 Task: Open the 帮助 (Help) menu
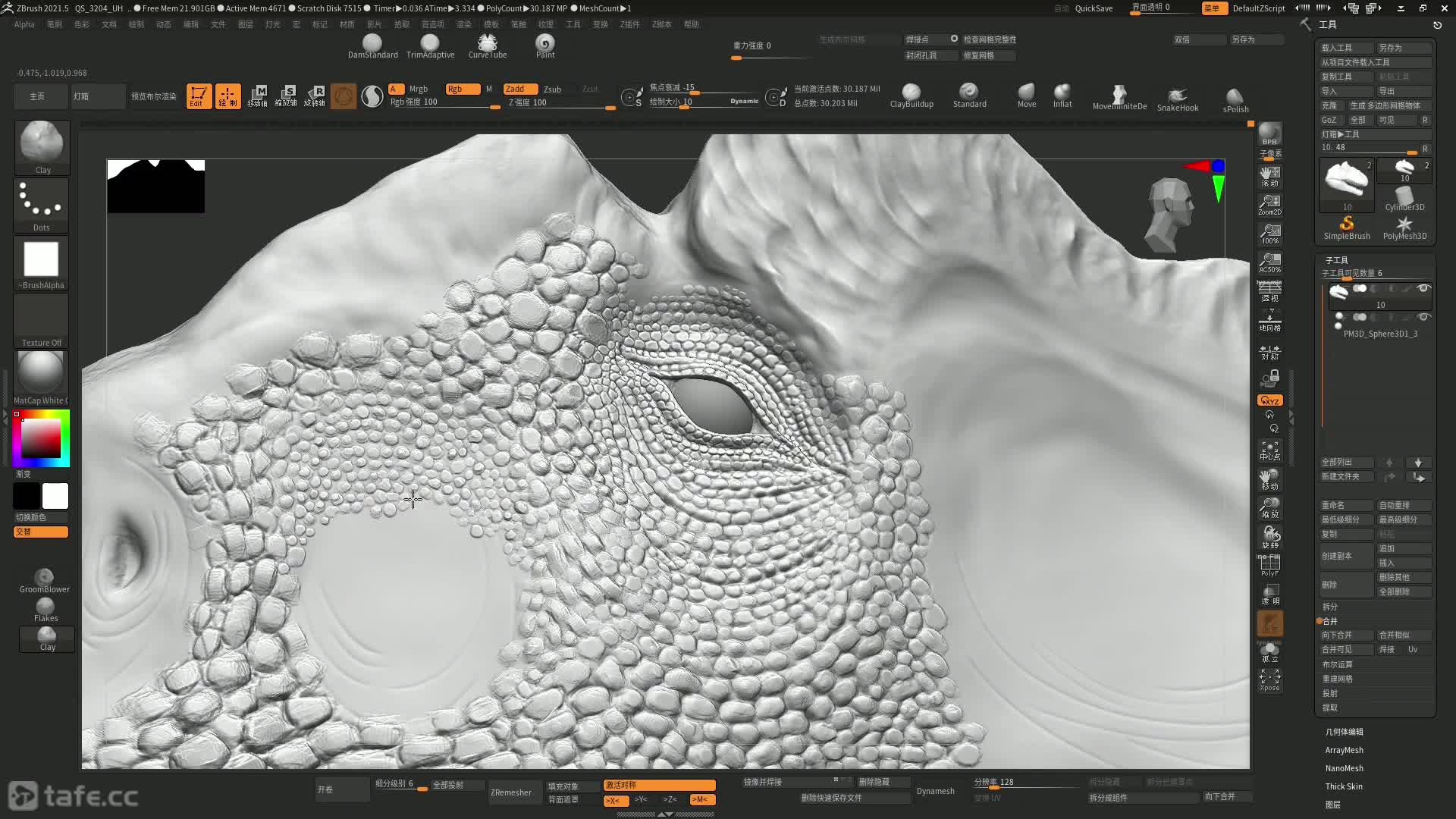(692, 24)
